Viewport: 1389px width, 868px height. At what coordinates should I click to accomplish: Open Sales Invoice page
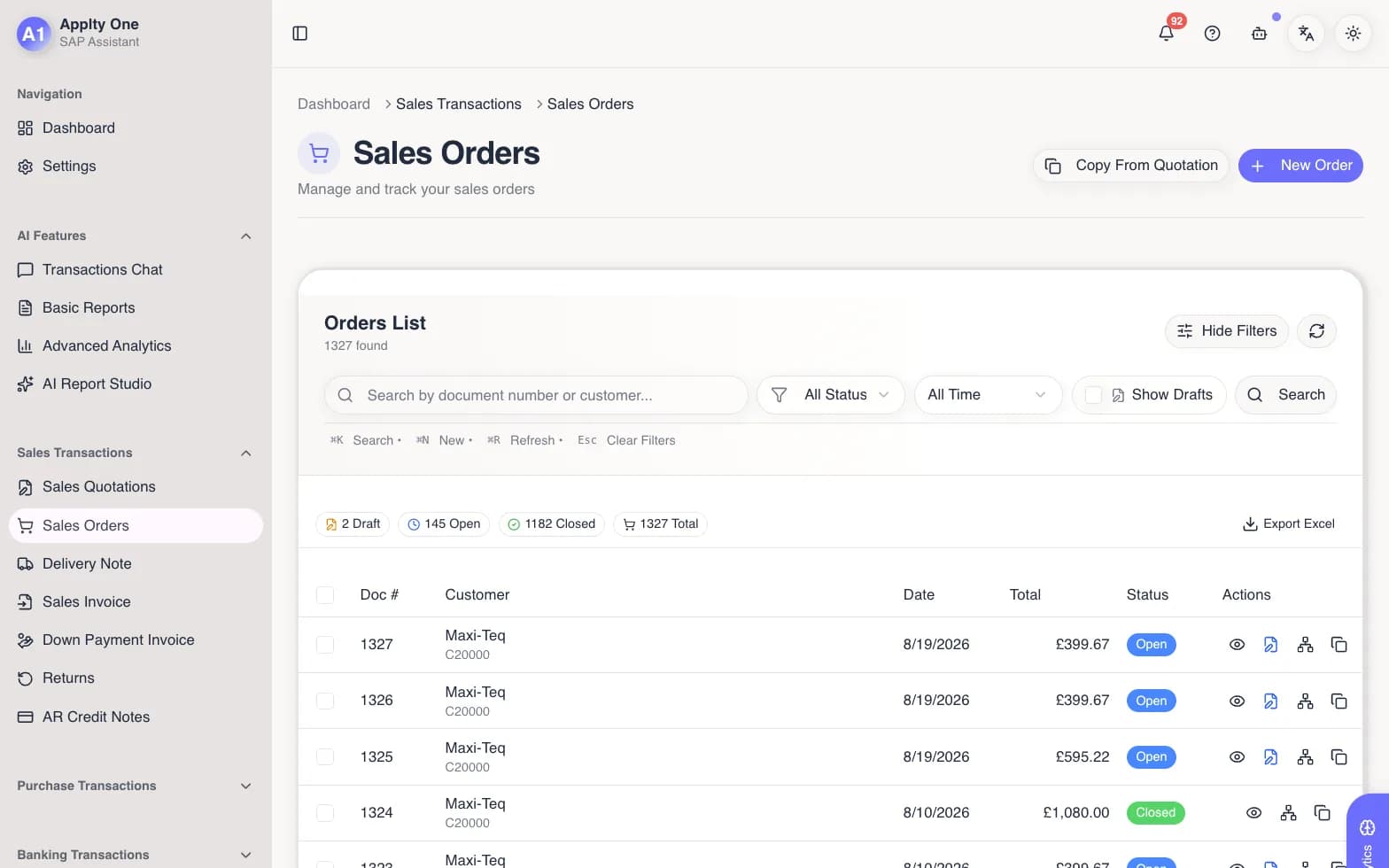[x=136, y=602]
